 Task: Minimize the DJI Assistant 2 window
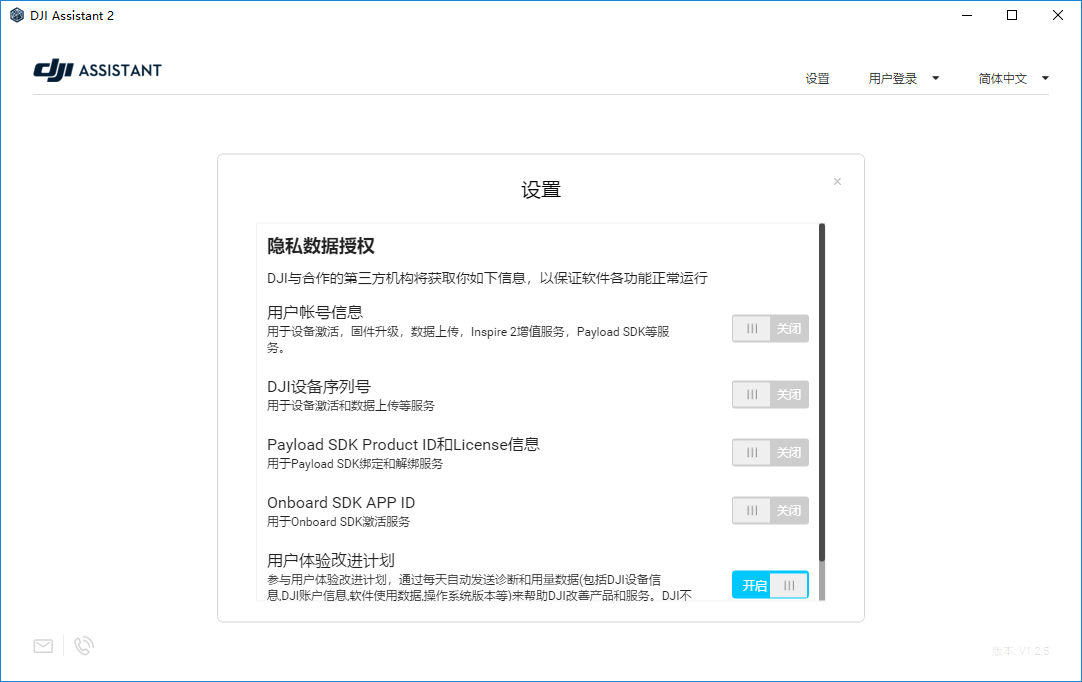pos(967,15)
